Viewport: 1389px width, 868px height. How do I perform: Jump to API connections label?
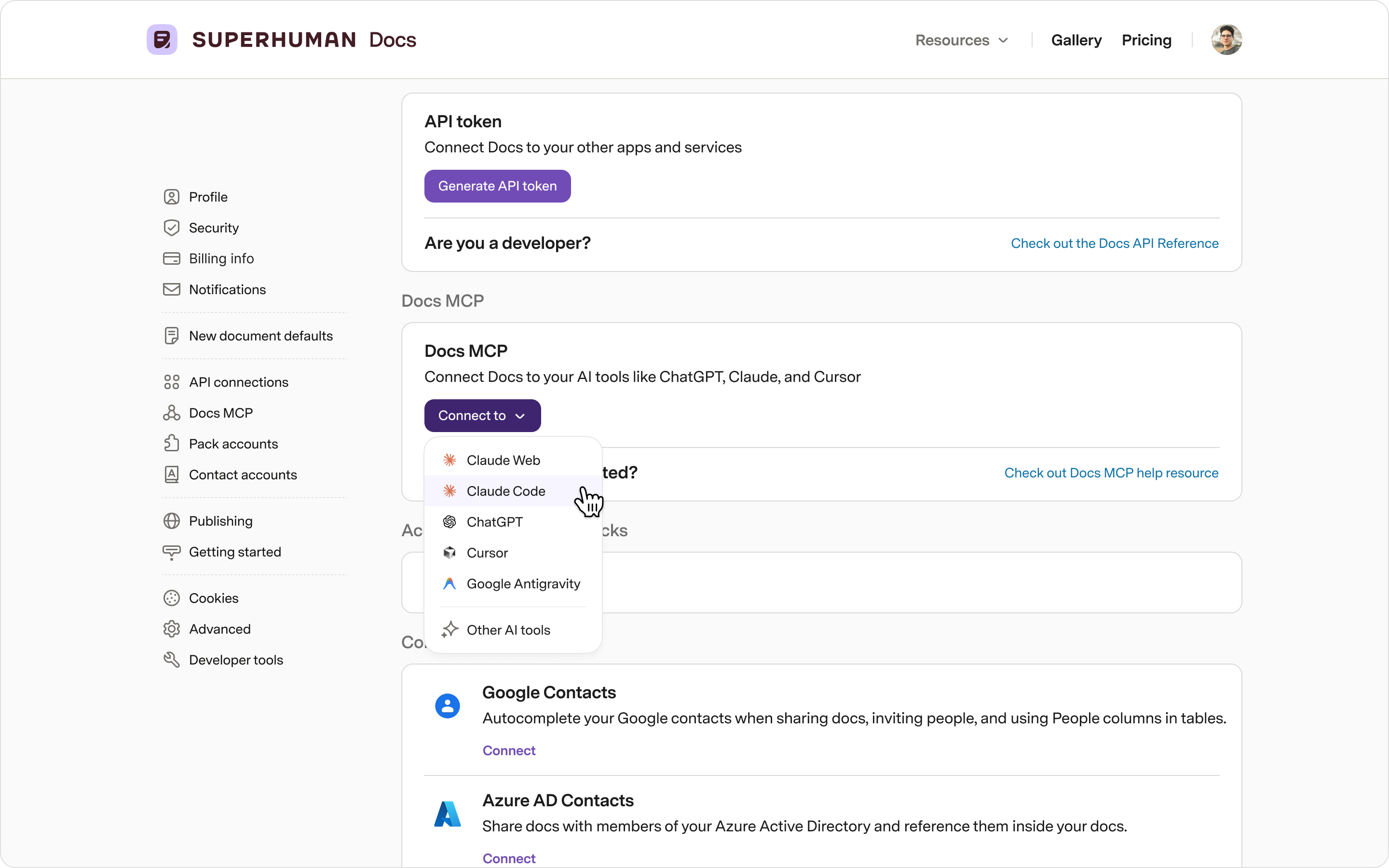(x=239, y=382)
